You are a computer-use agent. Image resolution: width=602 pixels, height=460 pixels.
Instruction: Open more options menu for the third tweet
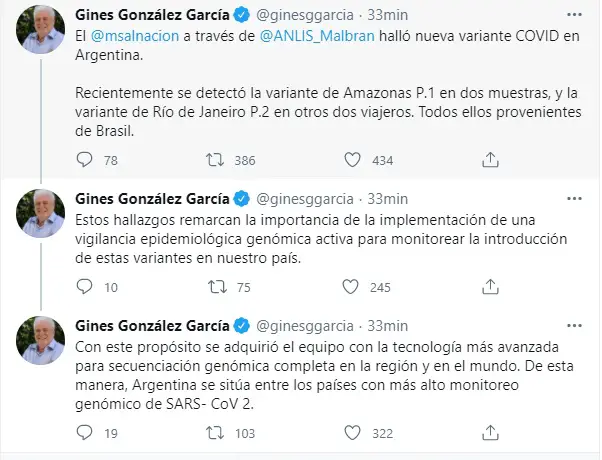coord(573,324)
